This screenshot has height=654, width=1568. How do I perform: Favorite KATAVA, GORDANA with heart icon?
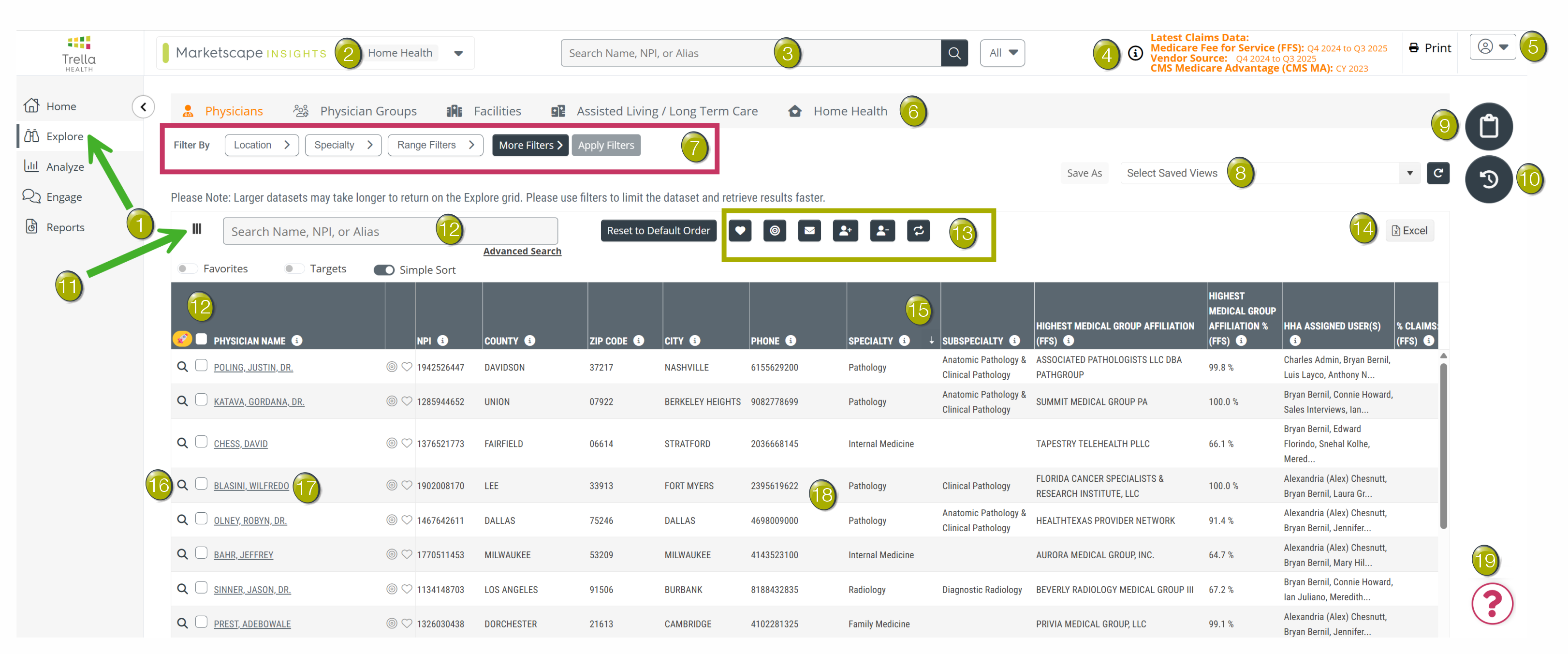[407, 401]
